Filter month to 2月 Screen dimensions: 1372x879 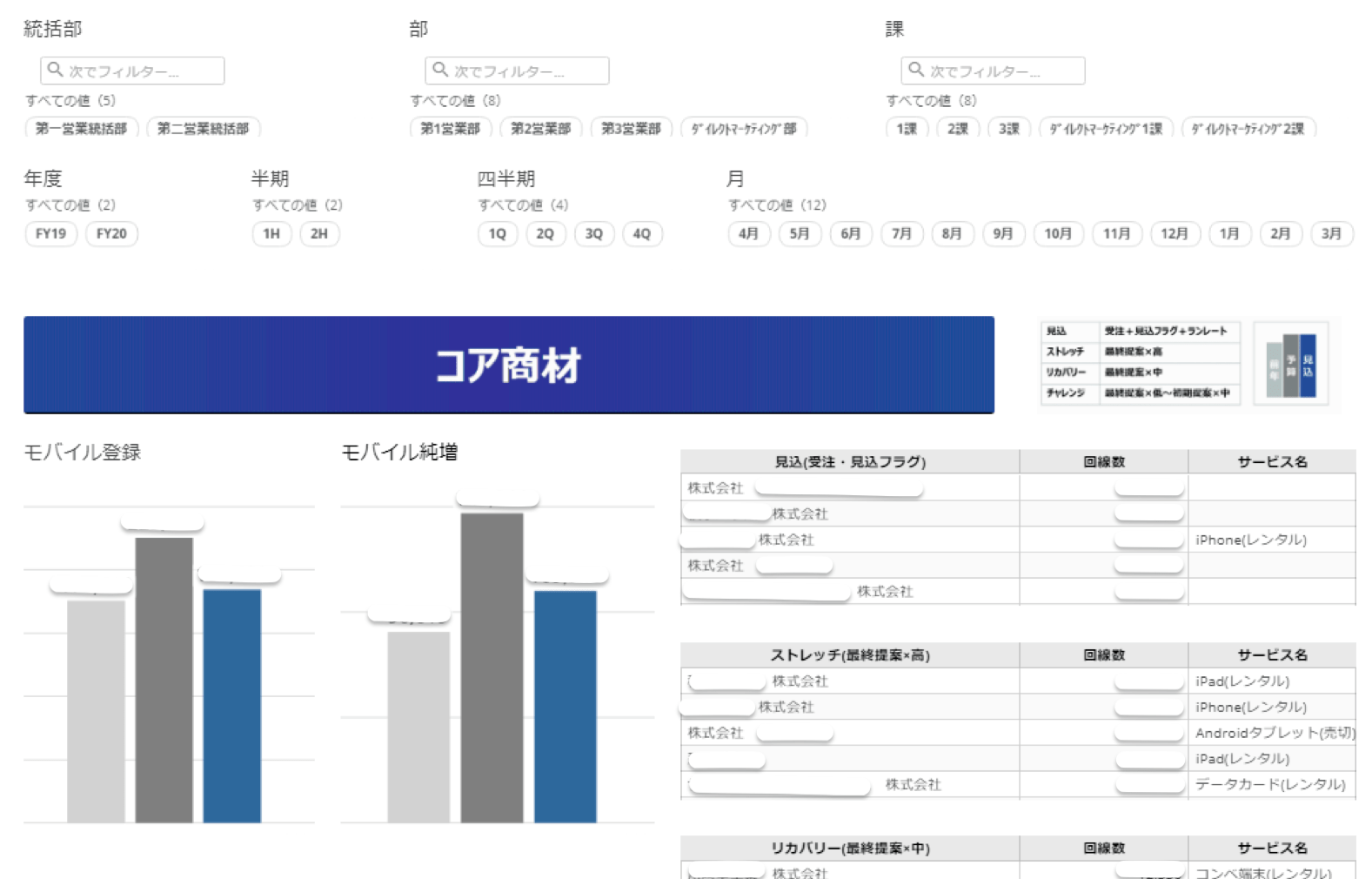(x=1281, y=233)
